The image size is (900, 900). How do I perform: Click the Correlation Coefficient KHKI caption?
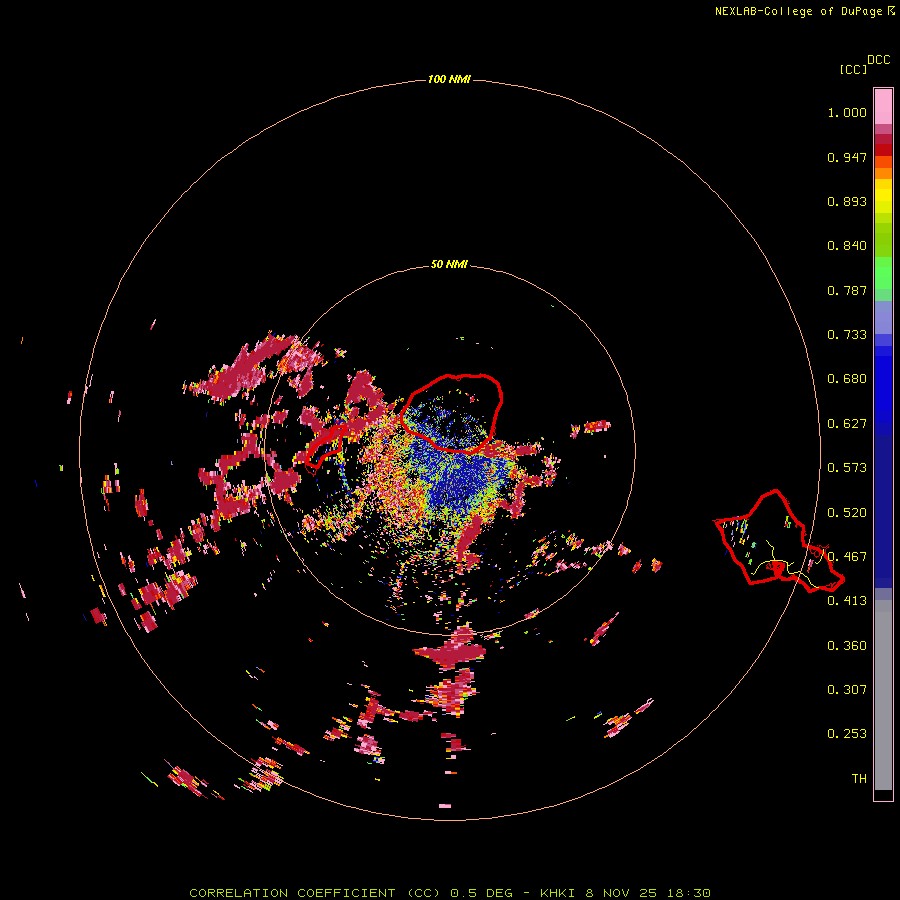(x=450, y=893)
